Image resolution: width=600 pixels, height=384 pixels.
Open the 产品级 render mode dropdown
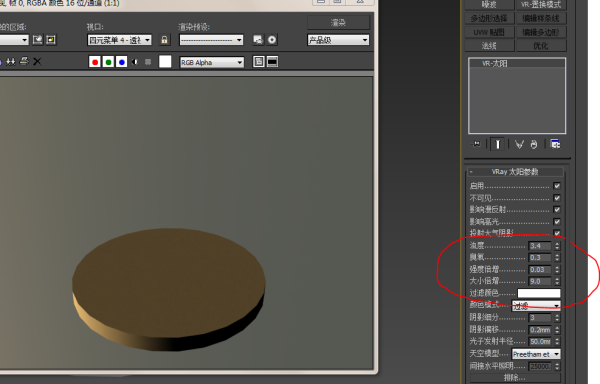338,40
